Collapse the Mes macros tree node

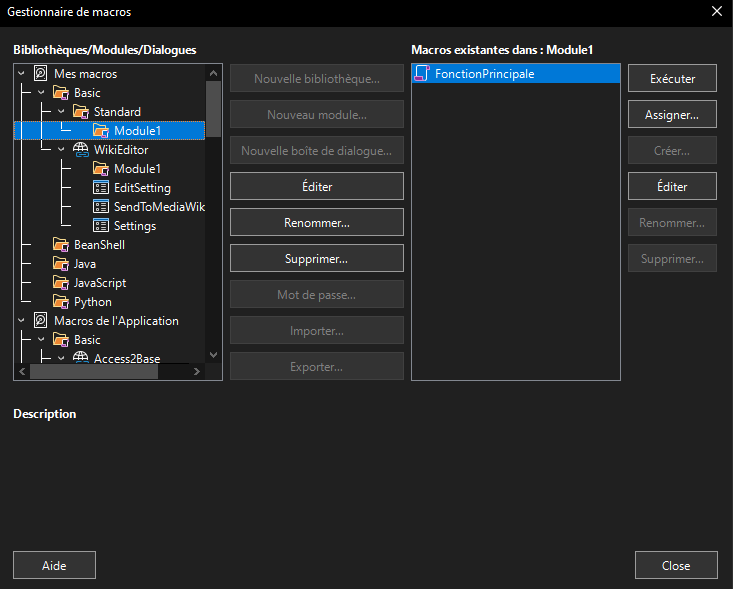[x=22, y=74]
